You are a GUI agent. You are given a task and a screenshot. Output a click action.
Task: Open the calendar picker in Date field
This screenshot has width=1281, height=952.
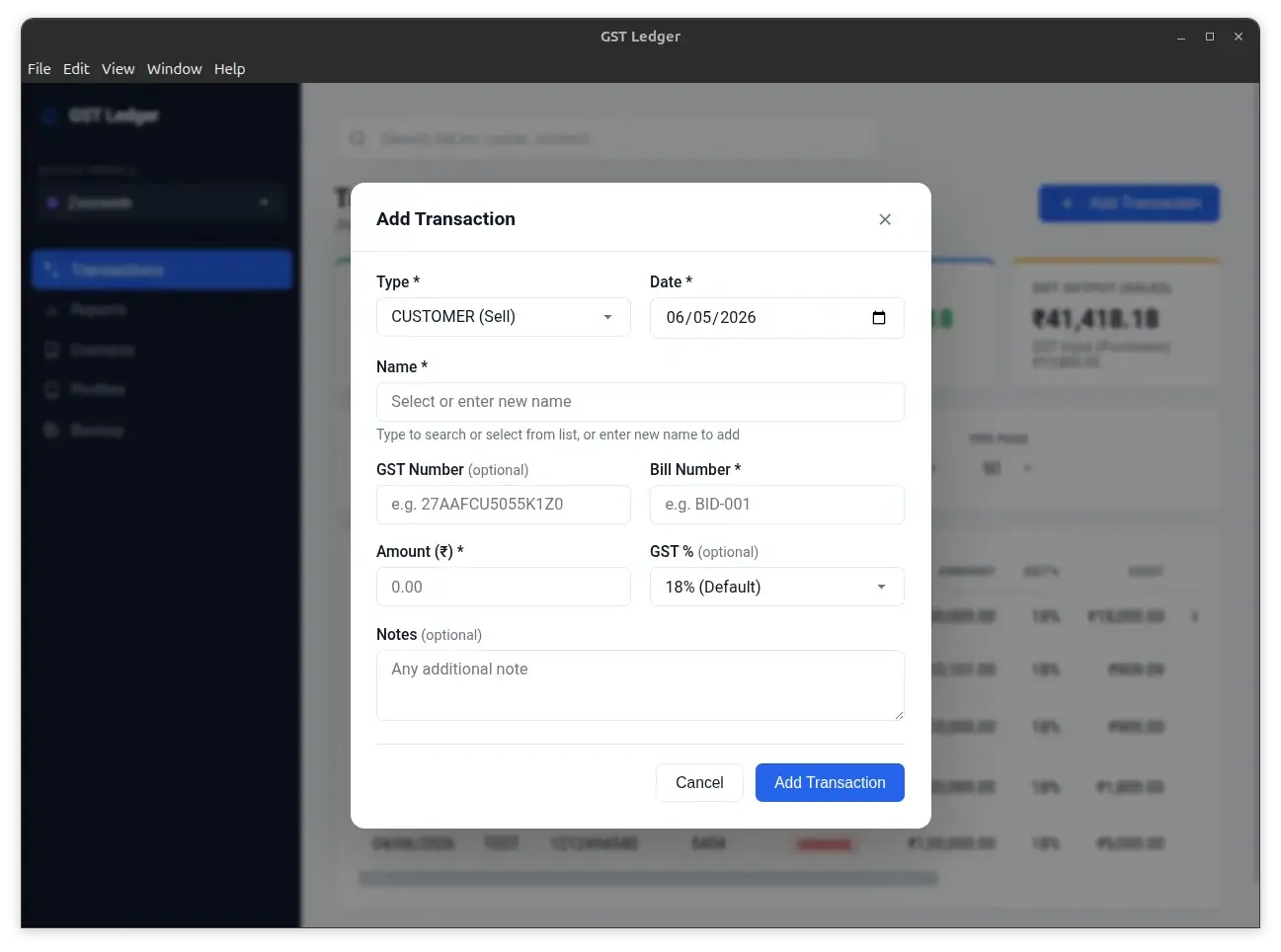pos(879,318)
